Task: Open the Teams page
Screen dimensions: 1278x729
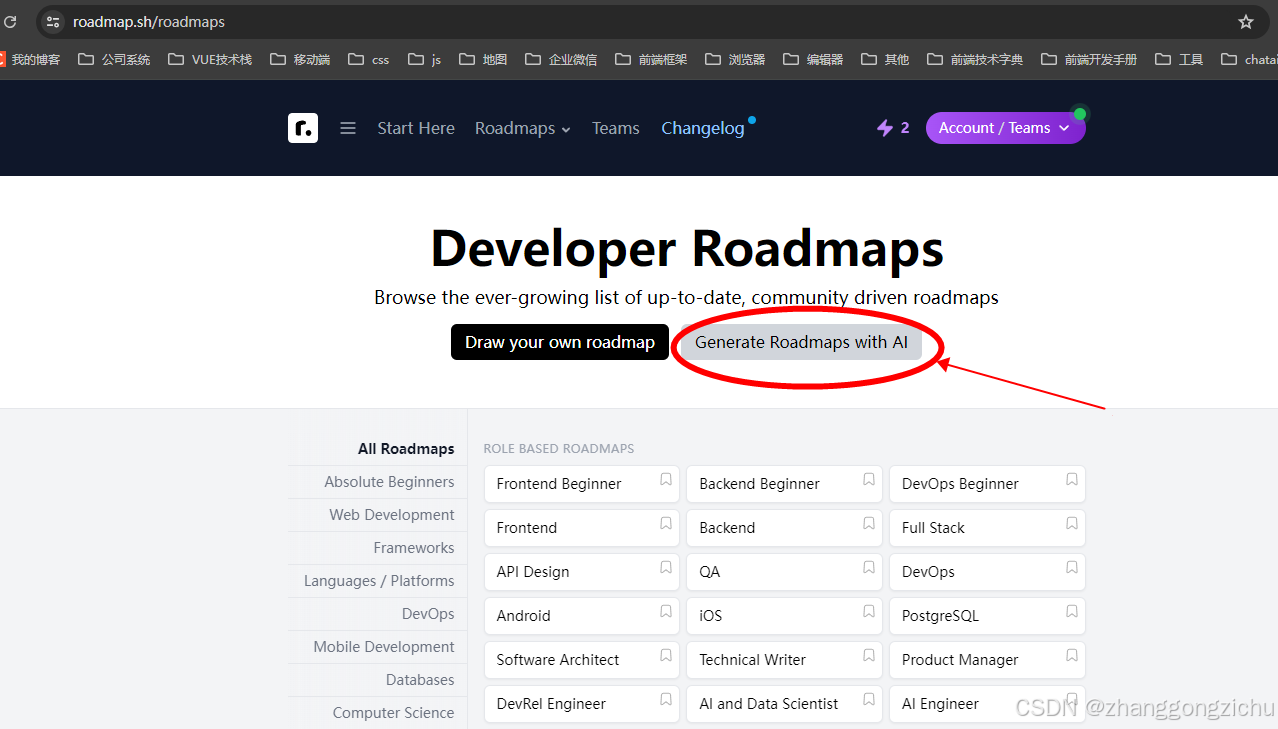Action: [615, 128]
